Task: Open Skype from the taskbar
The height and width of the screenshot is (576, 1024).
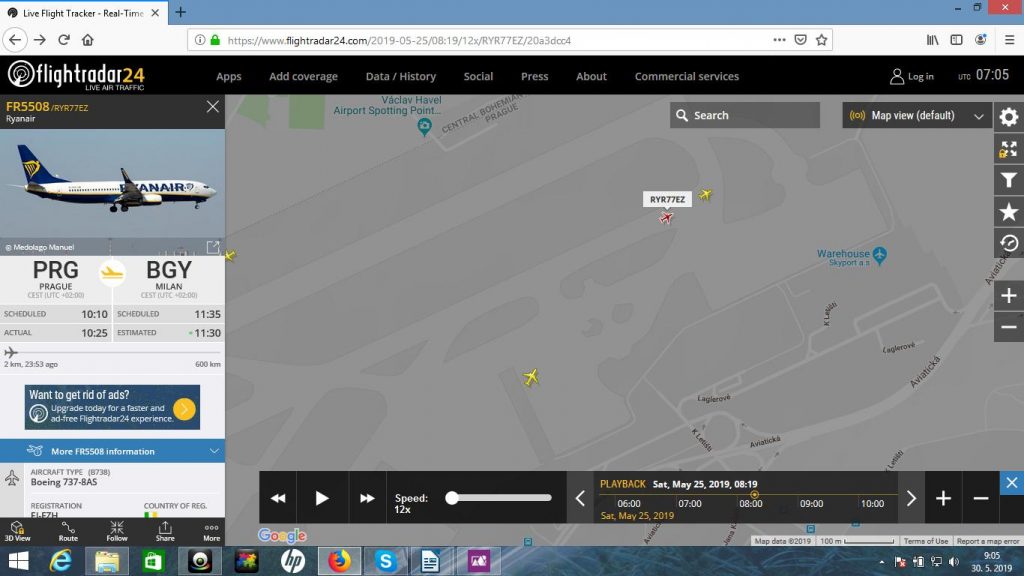Action: [386, 561]
